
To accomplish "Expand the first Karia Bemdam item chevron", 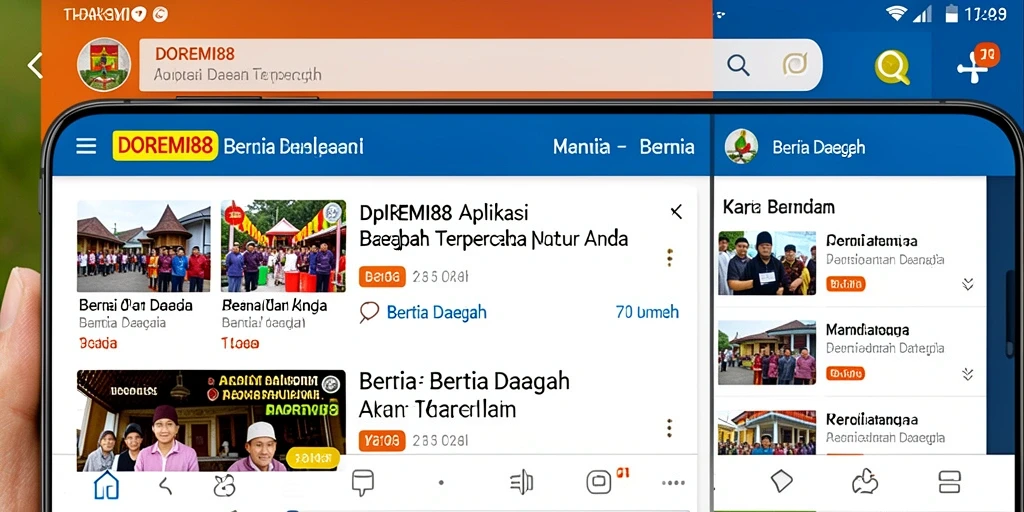I will click(x=968, y=283).
